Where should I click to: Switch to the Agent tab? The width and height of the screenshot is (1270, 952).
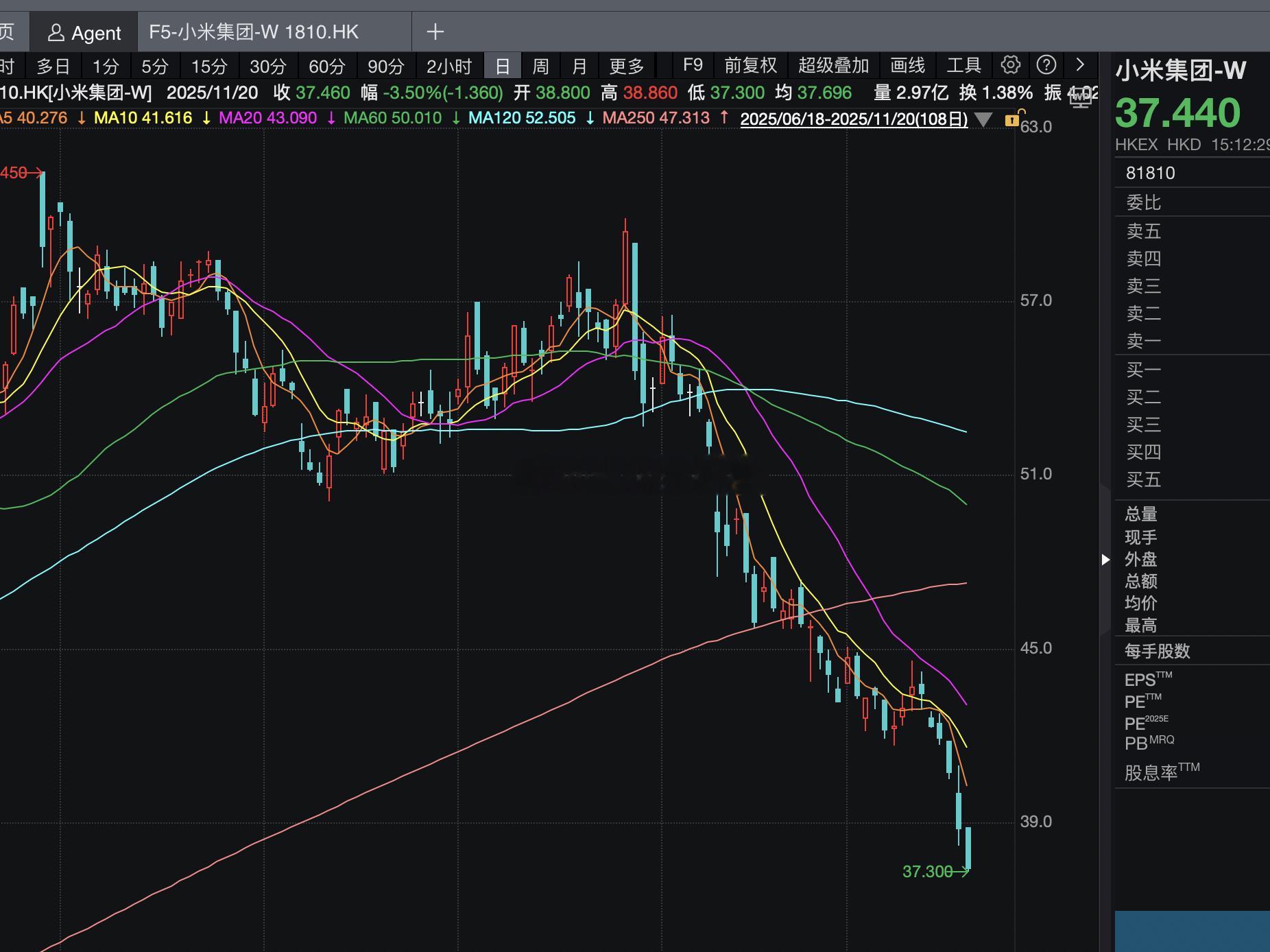84,32
